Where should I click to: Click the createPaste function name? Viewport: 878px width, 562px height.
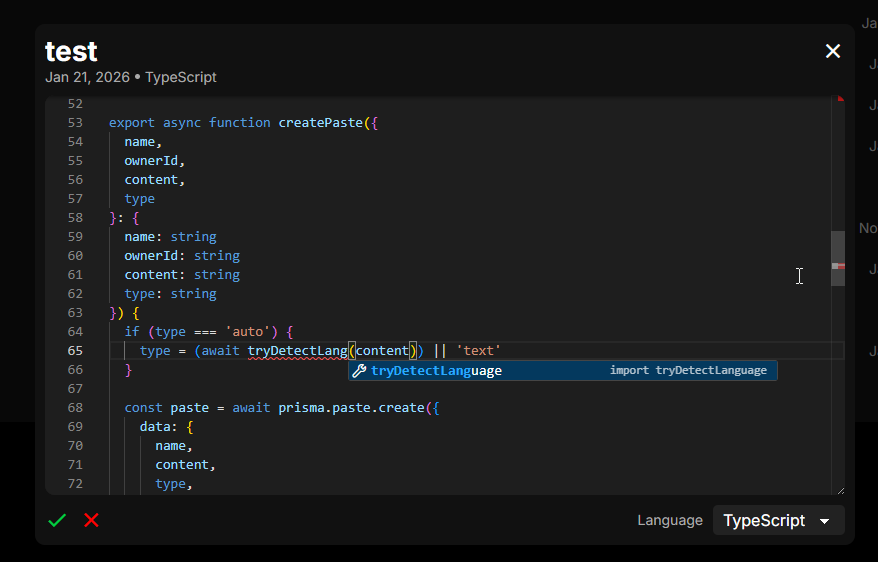[320, 123]
